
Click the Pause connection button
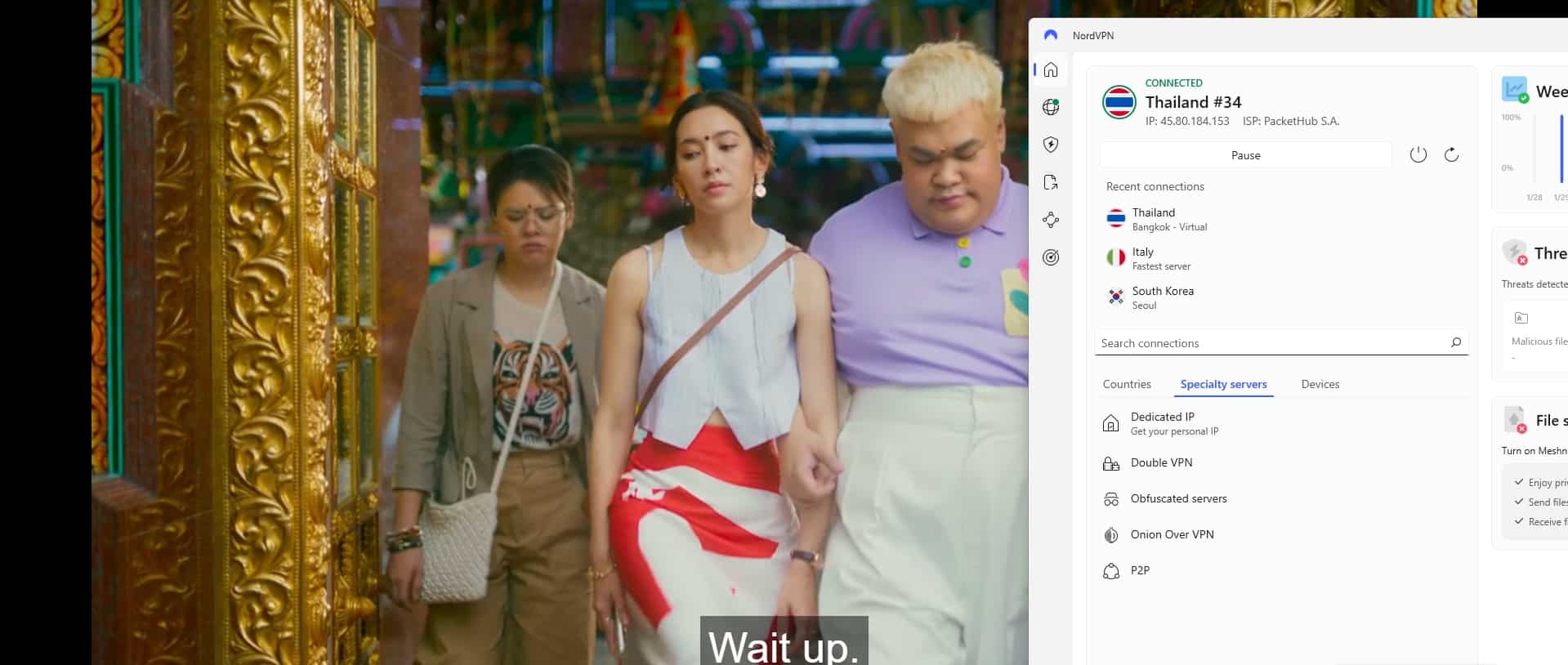pyautogui.click(x=1245, y=155)
